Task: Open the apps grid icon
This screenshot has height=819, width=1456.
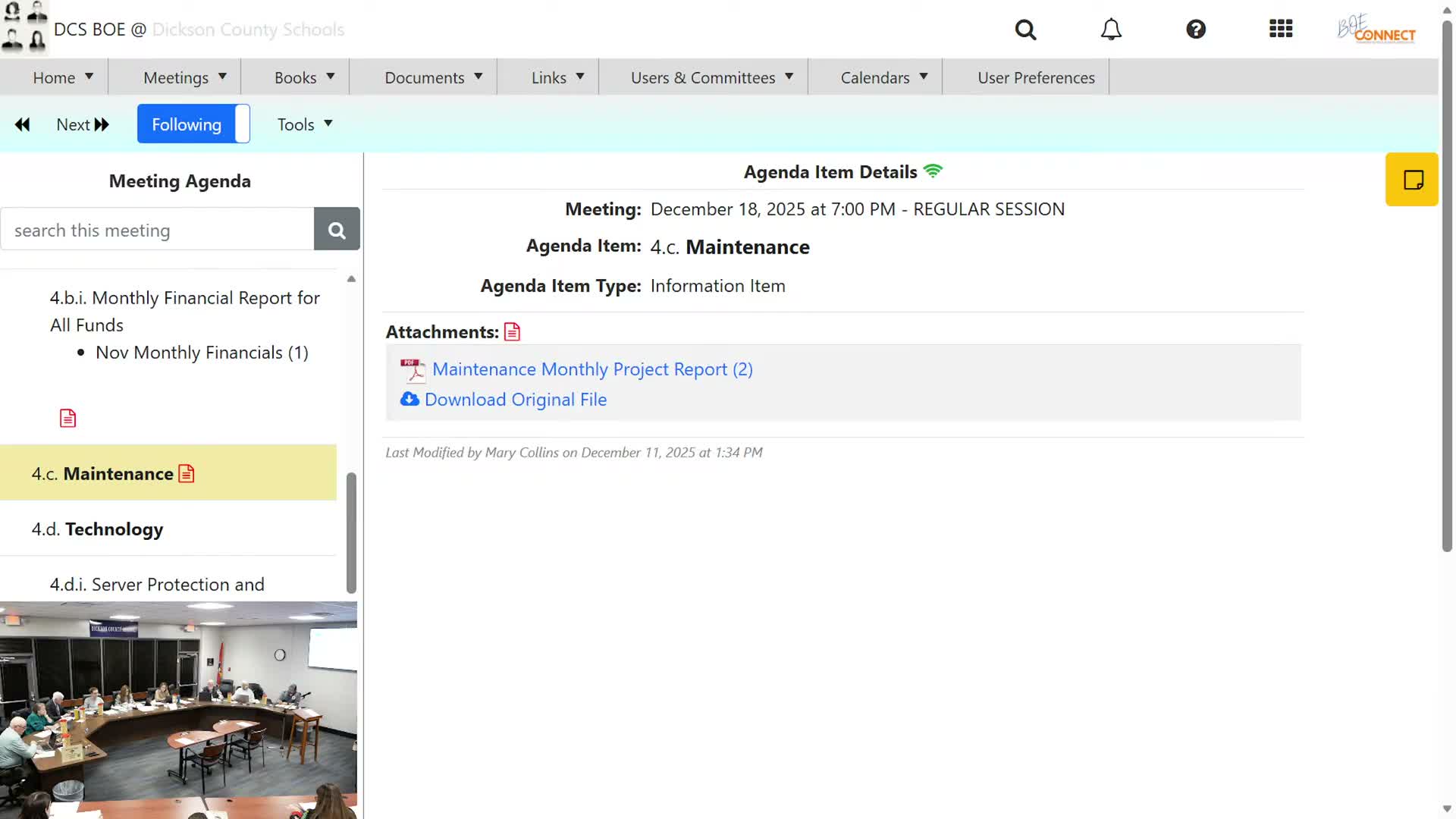Action: [x=1281, y=30]
